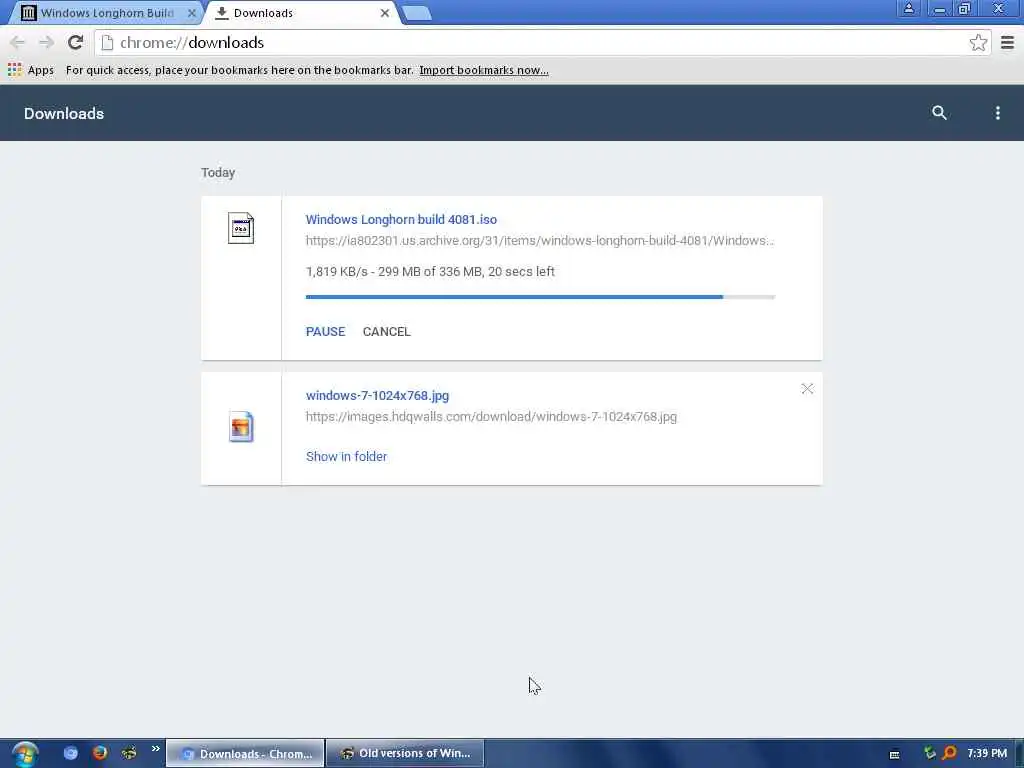Open the Windows Longhorn build 4081.iso link
This screenshot has height=768, width=1024.
401,219
